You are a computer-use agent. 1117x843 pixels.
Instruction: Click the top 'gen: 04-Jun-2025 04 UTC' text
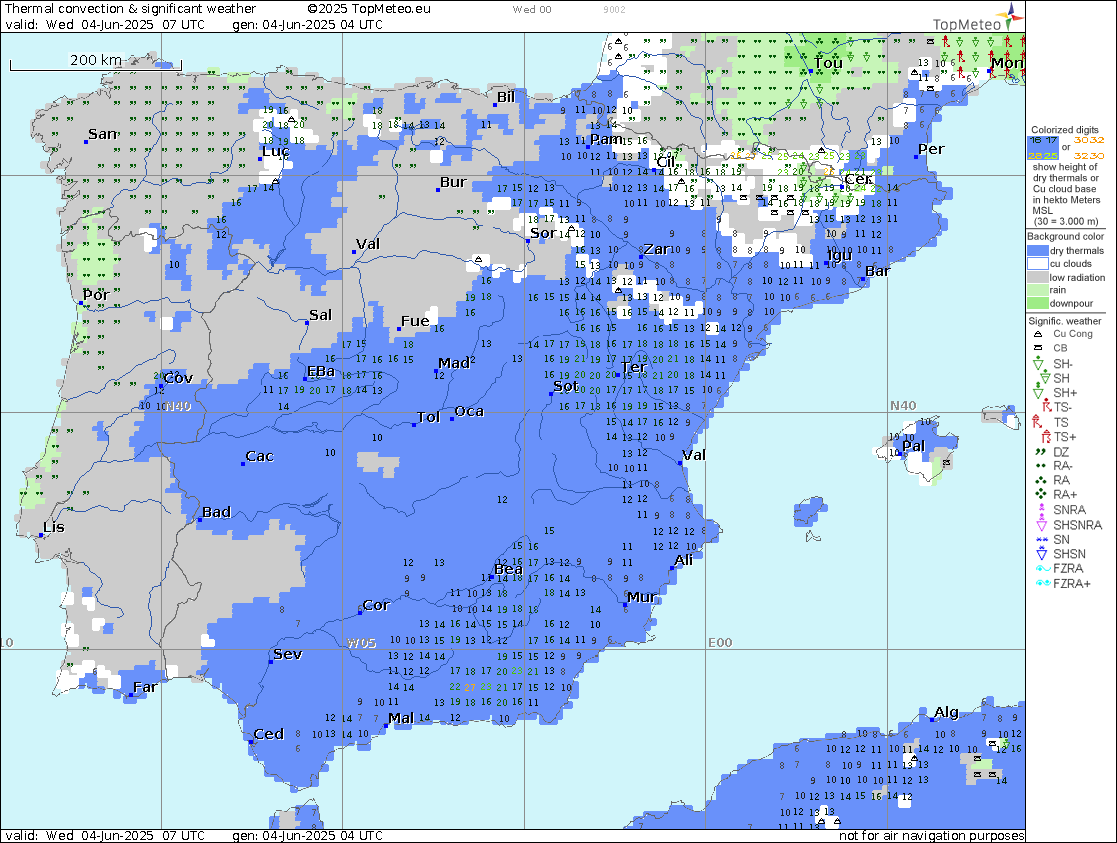click(307, 24)
